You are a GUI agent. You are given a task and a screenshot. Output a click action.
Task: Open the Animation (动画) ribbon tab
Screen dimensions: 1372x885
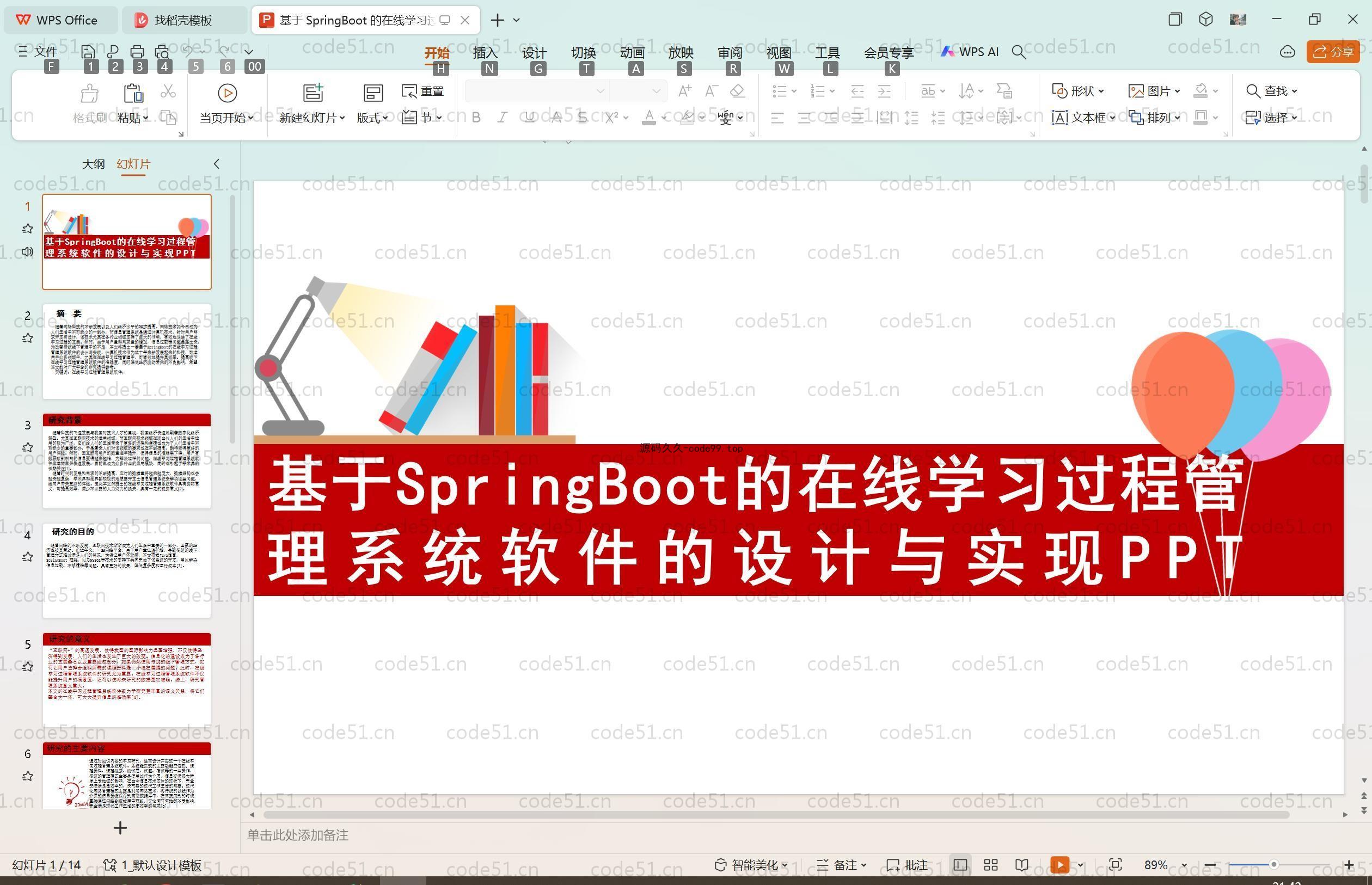632,52
